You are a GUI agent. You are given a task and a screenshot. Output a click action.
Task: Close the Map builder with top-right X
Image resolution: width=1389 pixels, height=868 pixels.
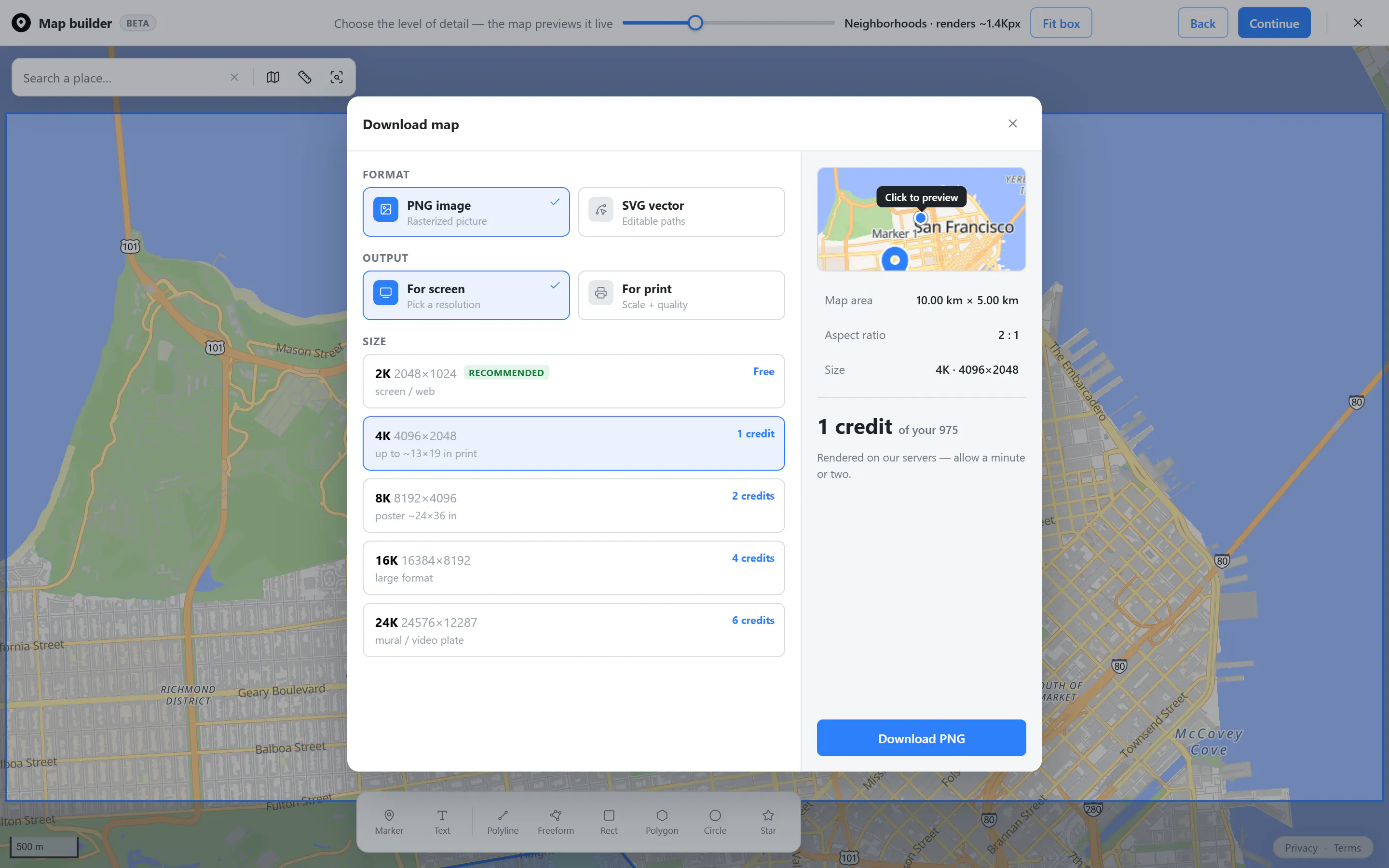(x=1358, y=23)
